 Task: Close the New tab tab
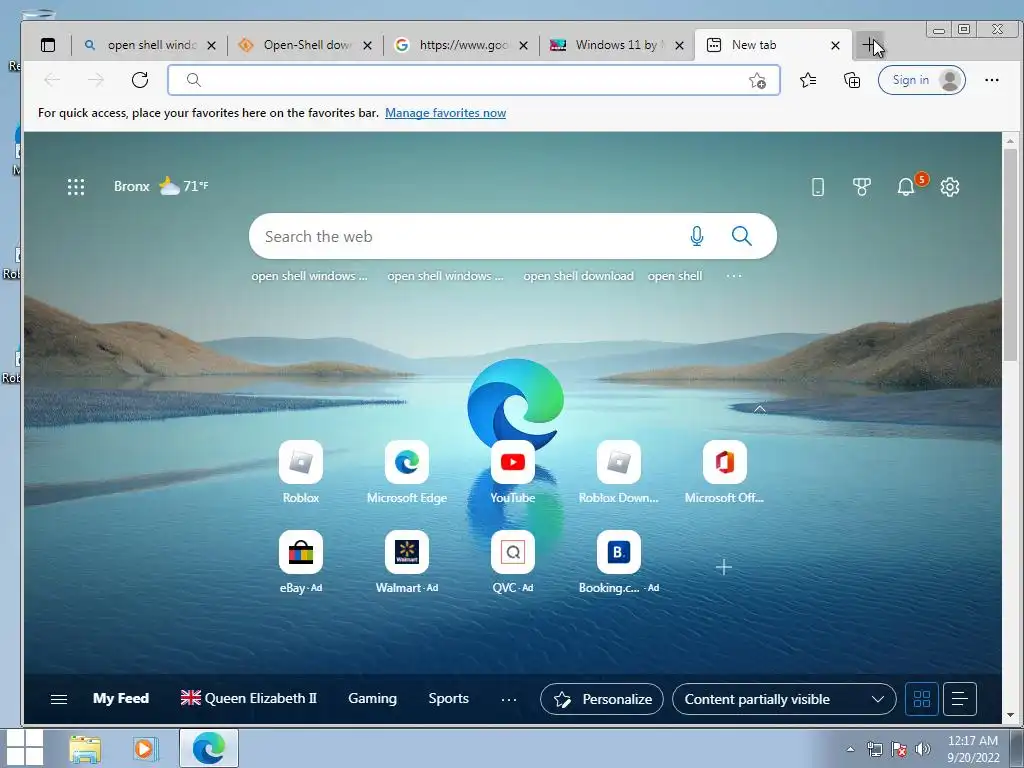[835, 45]
